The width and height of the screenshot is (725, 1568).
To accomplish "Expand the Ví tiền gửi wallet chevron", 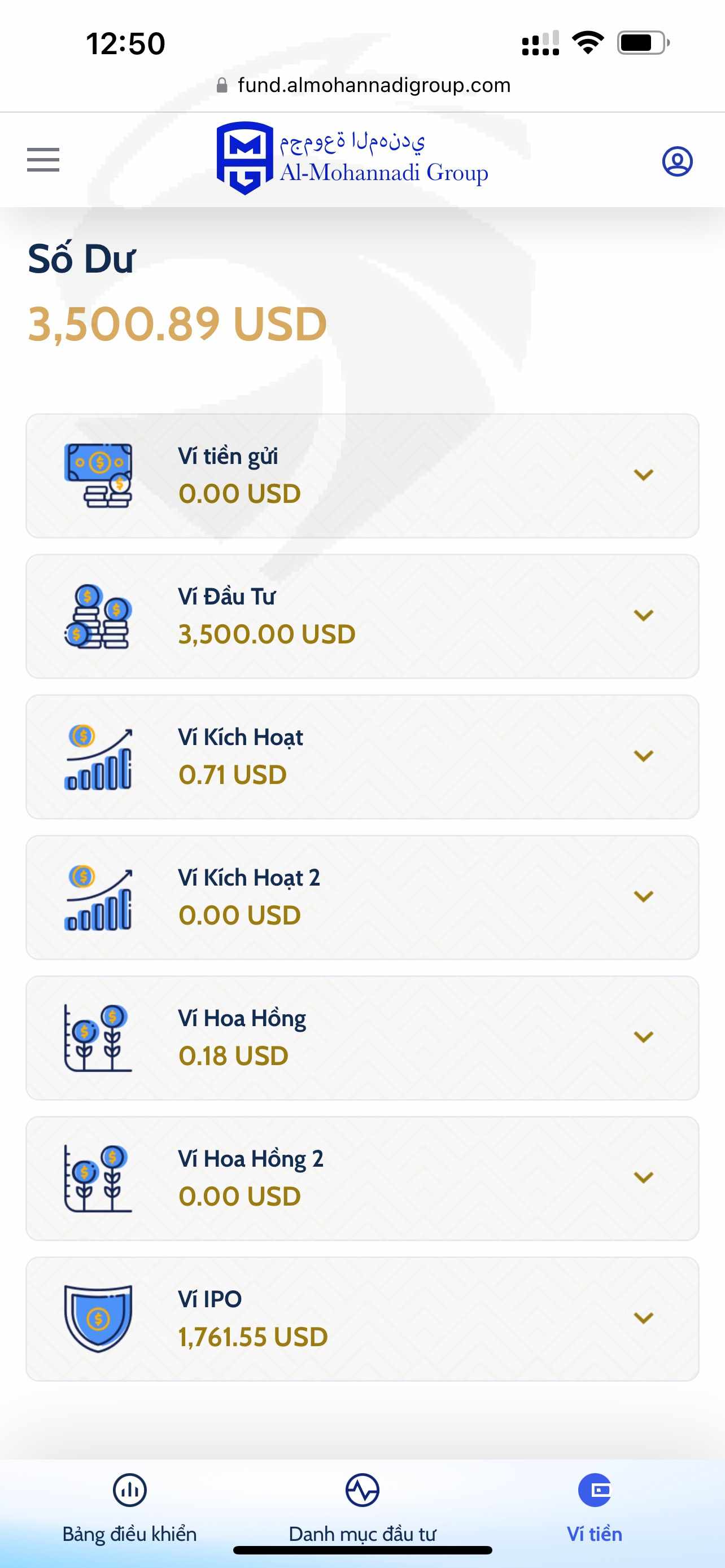I will 644,475.
